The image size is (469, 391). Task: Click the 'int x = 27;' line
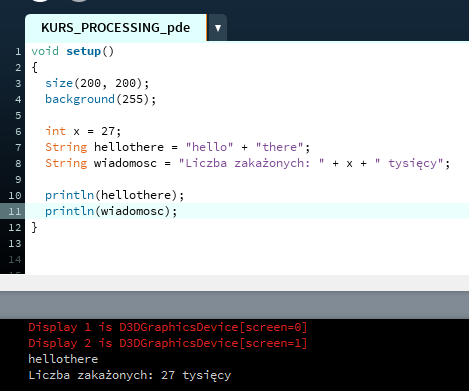tap(83, 131)
